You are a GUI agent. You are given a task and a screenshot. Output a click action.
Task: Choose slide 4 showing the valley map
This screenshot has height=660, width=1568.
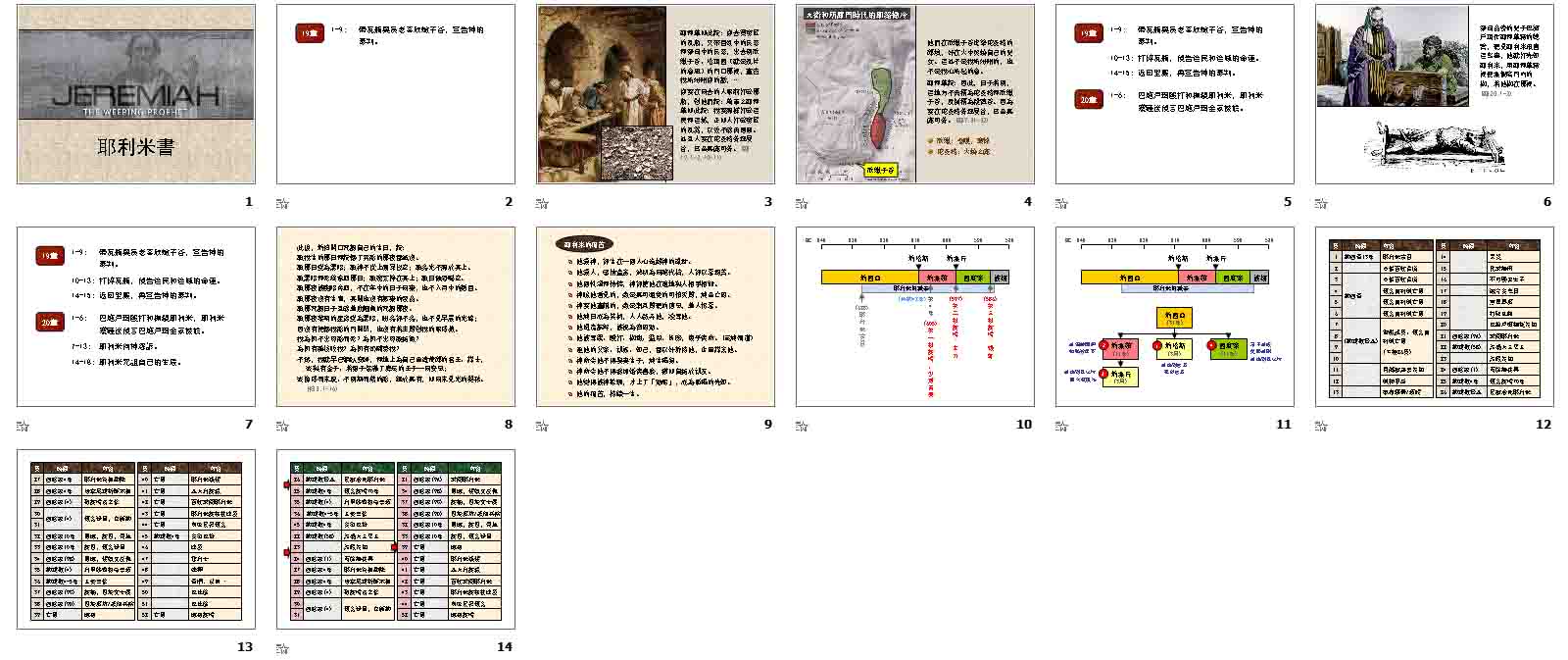pyautogui.click(x=915, y=94)
